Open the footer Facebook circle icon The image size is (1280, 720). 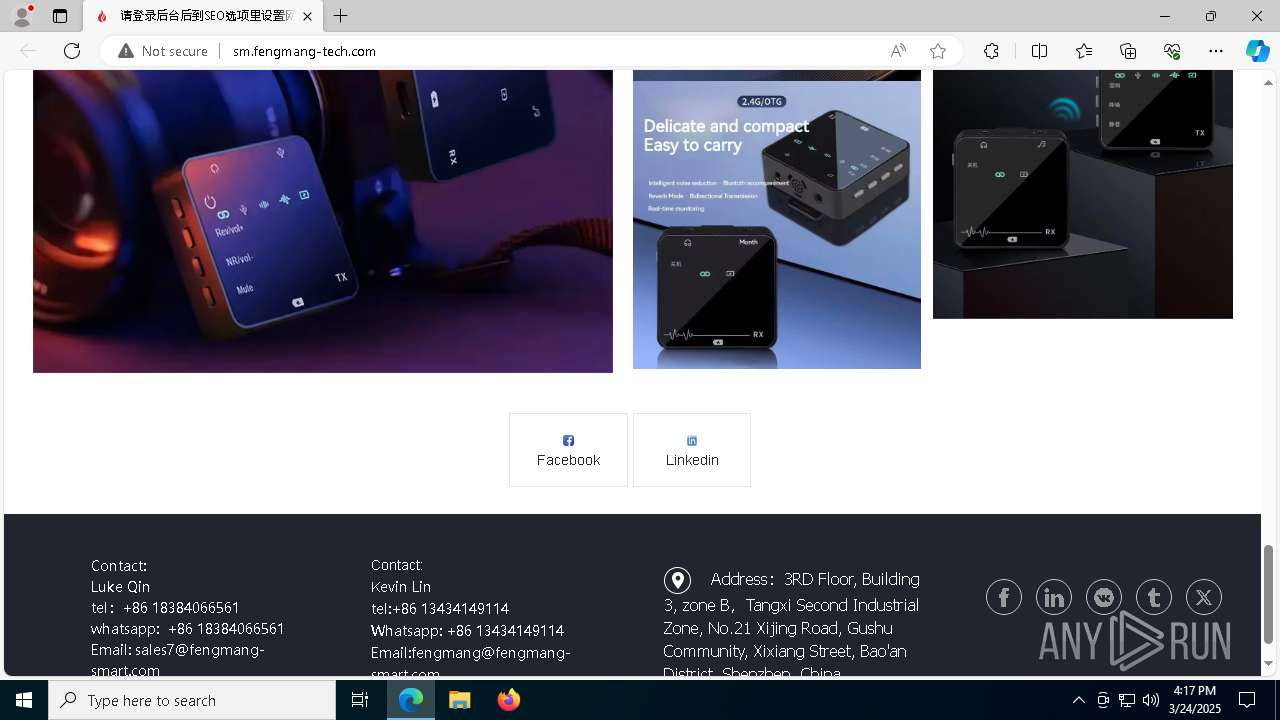[x=1004, y=597]
